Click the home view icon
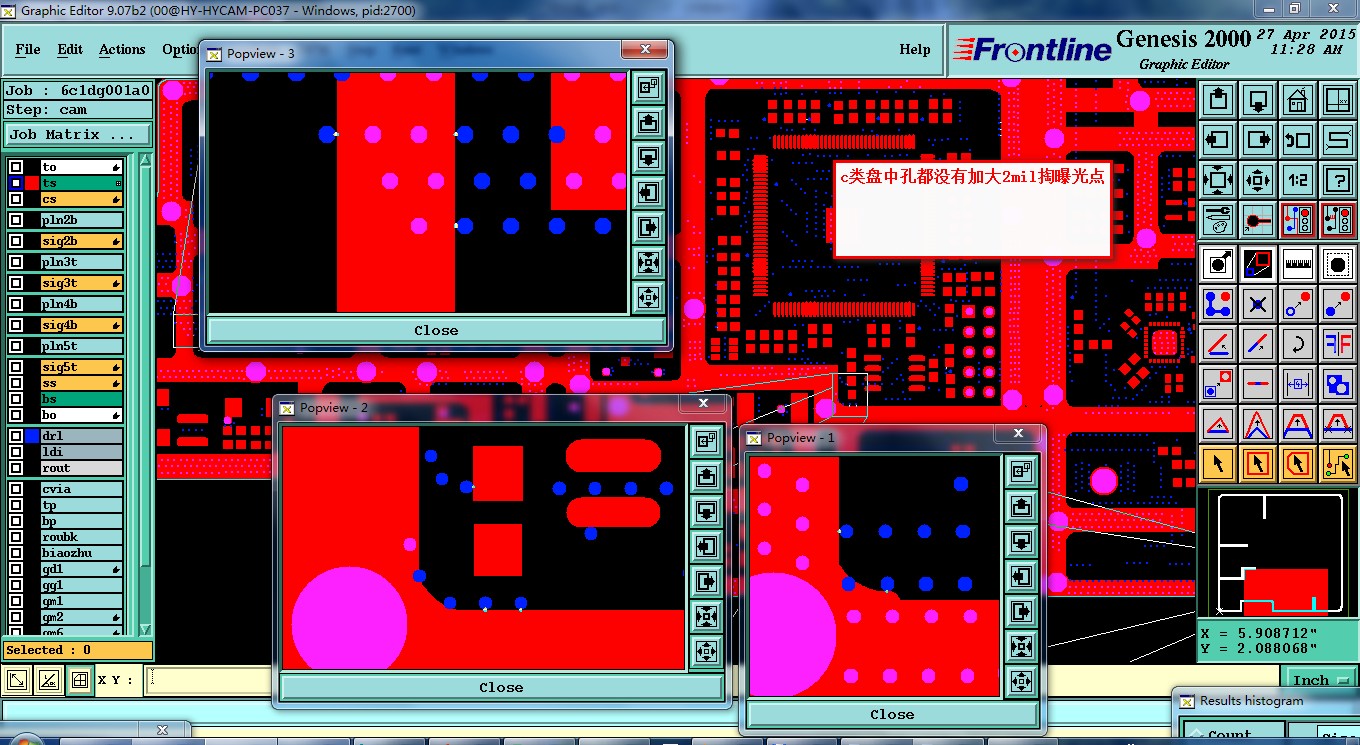The width and height of the screenshot is (1360, 745). pos(1298,100)
